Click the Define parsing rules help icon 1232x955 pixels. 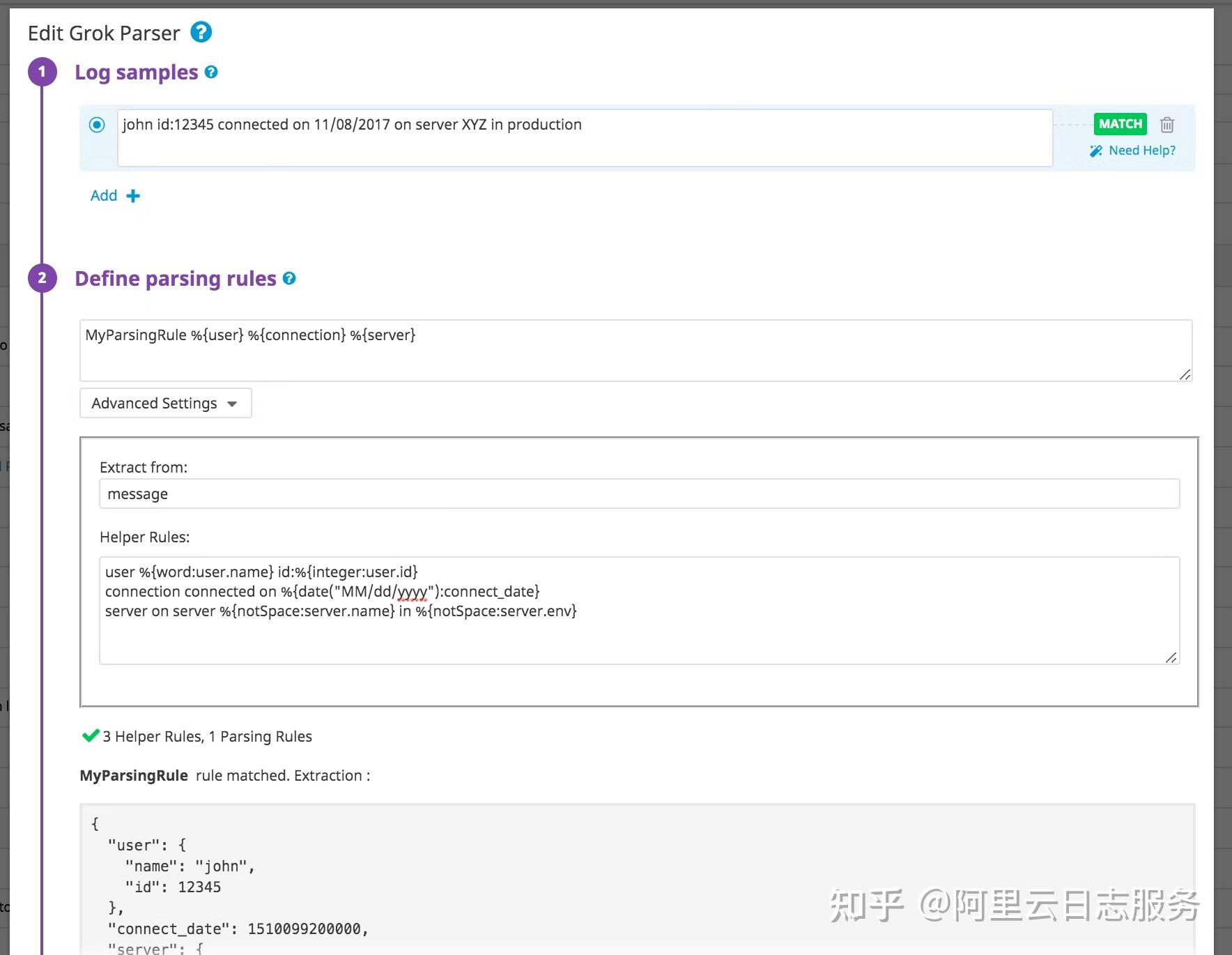point(289,278)
